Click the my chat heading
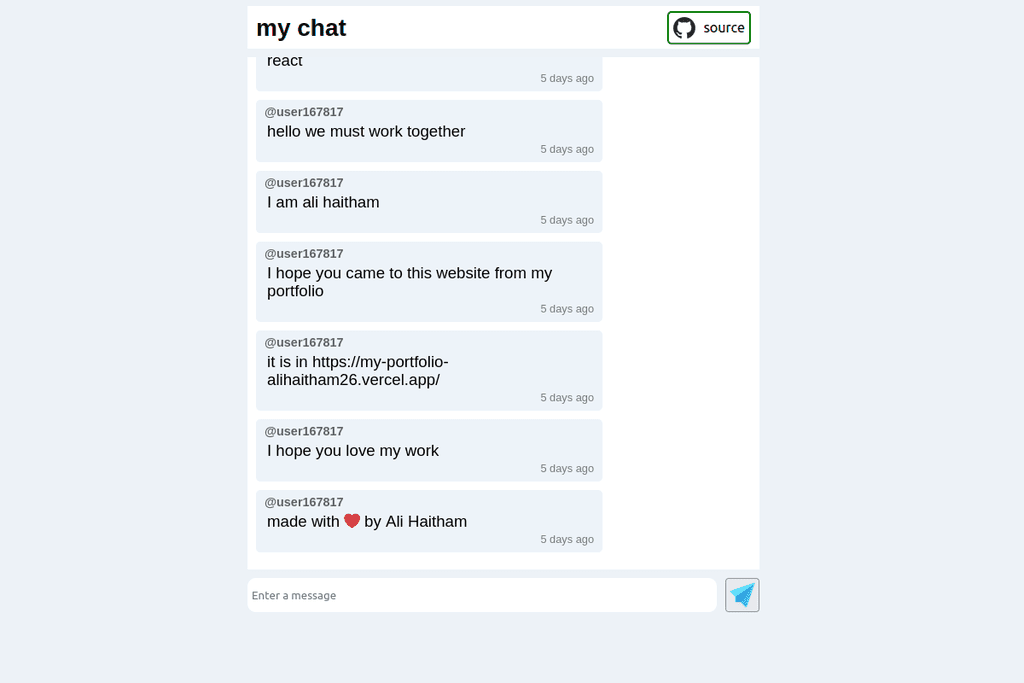Image resolution: width=1024 pixels, height=683 pixels. pos(301,28)
